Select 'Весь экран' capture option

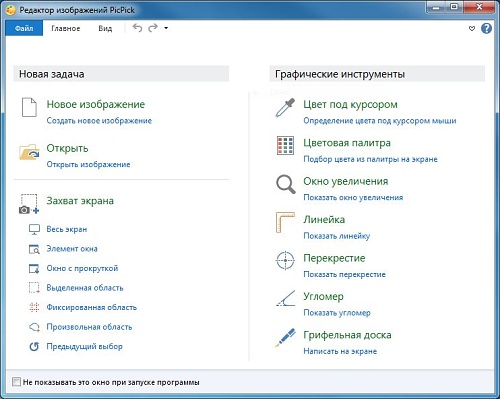tap(67, 229)
